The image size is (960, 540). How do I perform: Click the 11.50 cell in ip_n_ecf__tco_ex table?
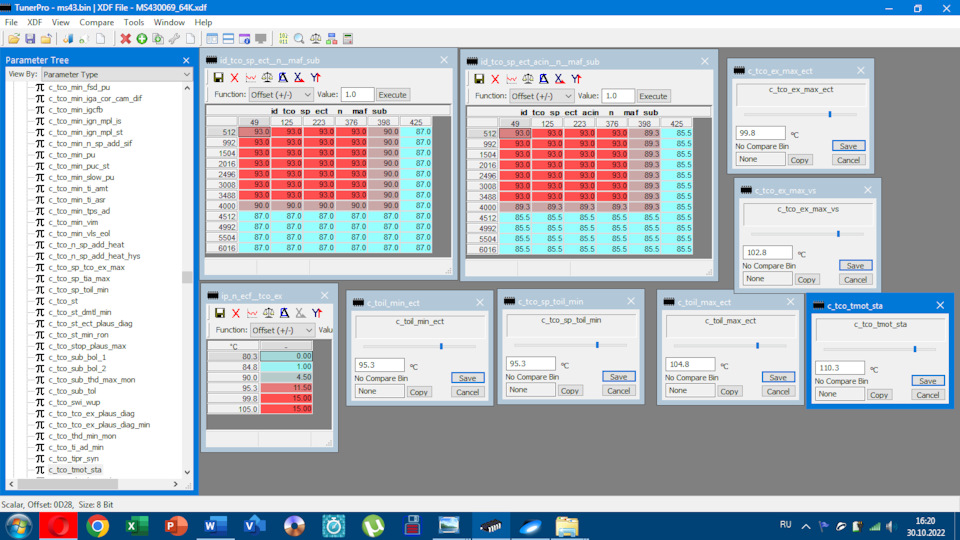[x=287, y=388]
